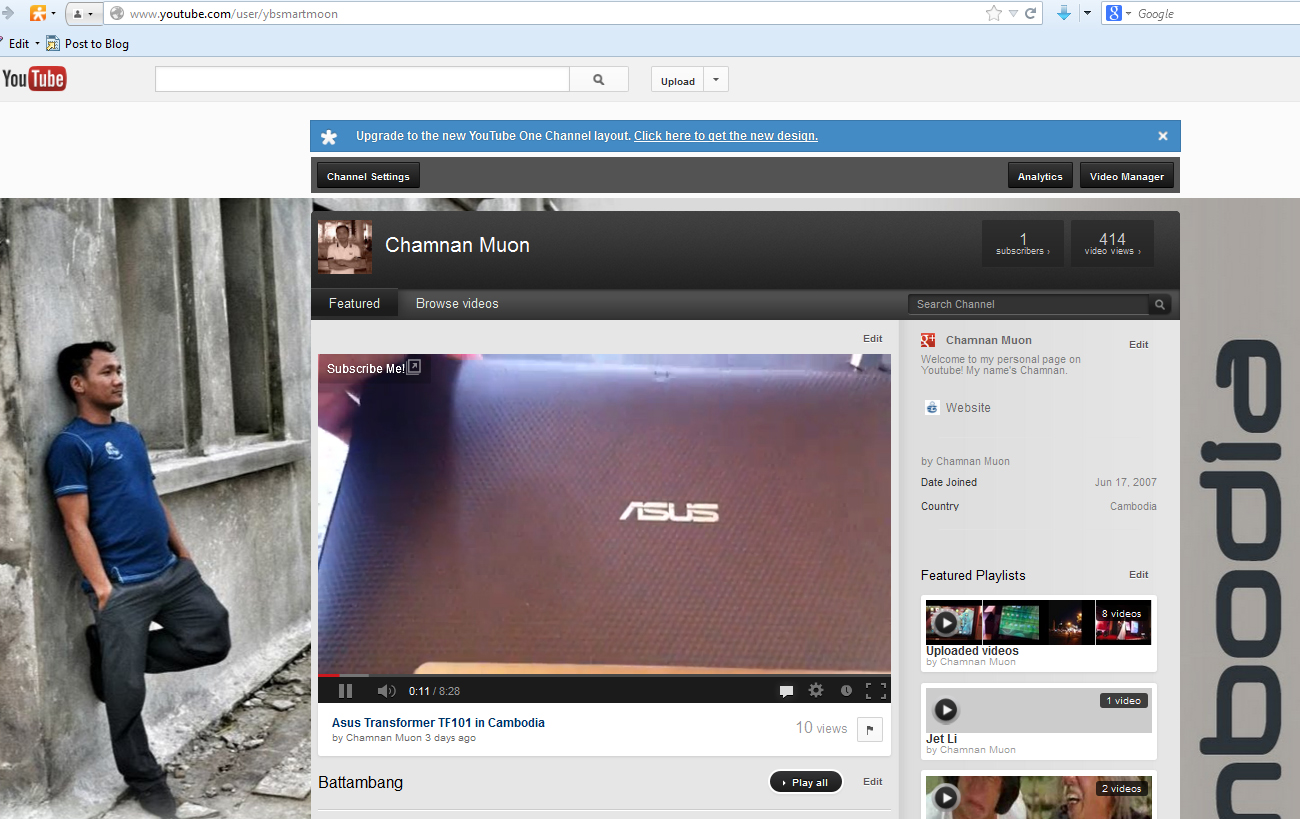Click the 10 views count text
This screenshot has width=1300, height=819.
point(821,728)
